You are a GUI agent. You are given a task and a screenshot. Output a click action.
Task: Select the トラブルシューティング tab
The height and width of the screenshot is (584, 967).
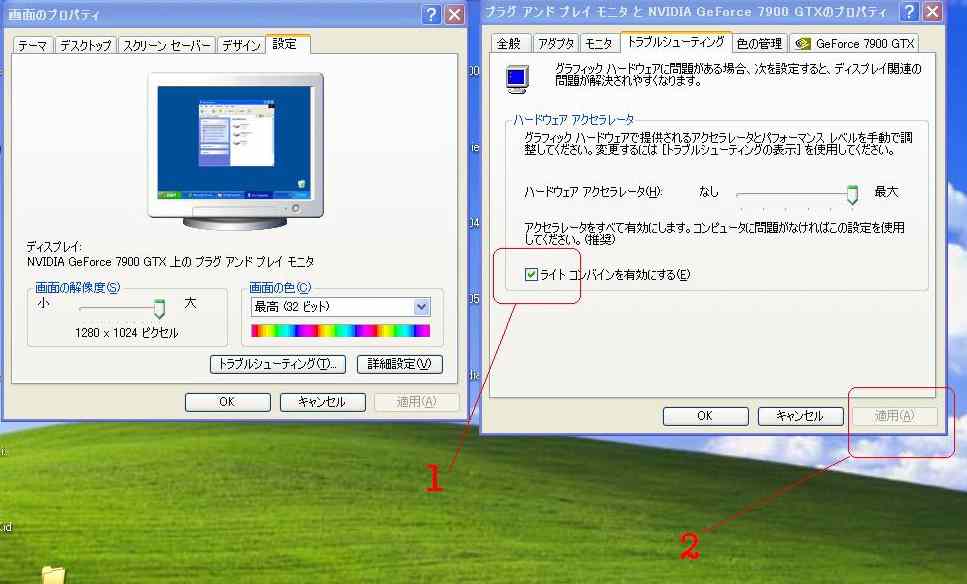pos(676,41)
